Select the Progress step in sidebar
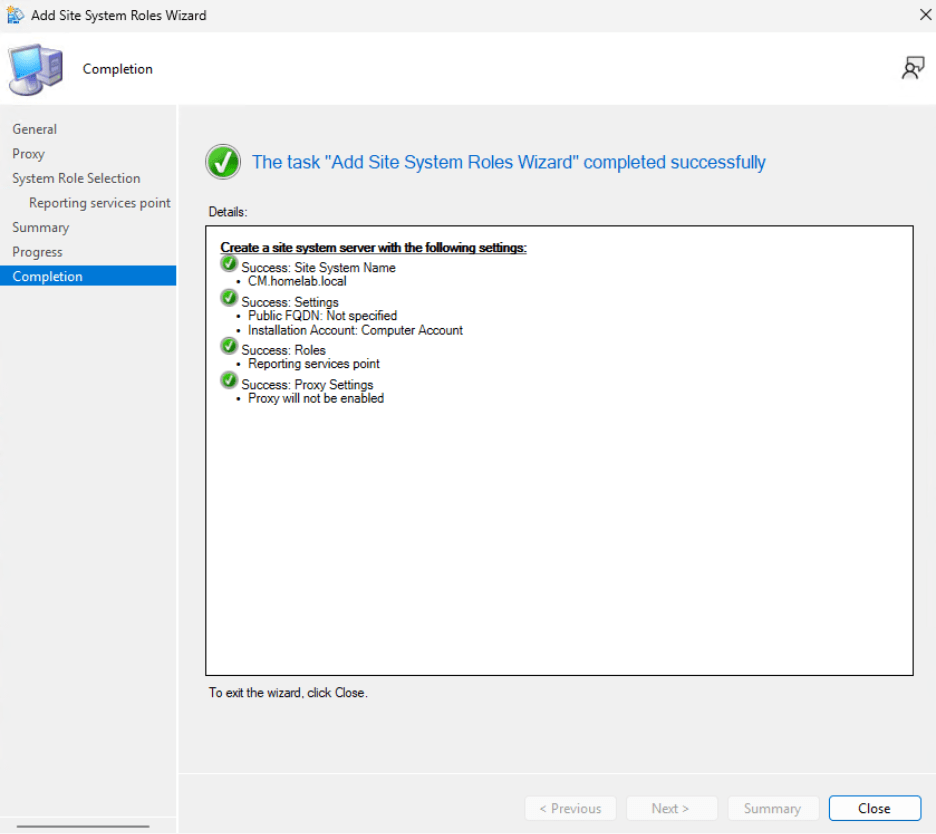 click(x=38, y=252)
